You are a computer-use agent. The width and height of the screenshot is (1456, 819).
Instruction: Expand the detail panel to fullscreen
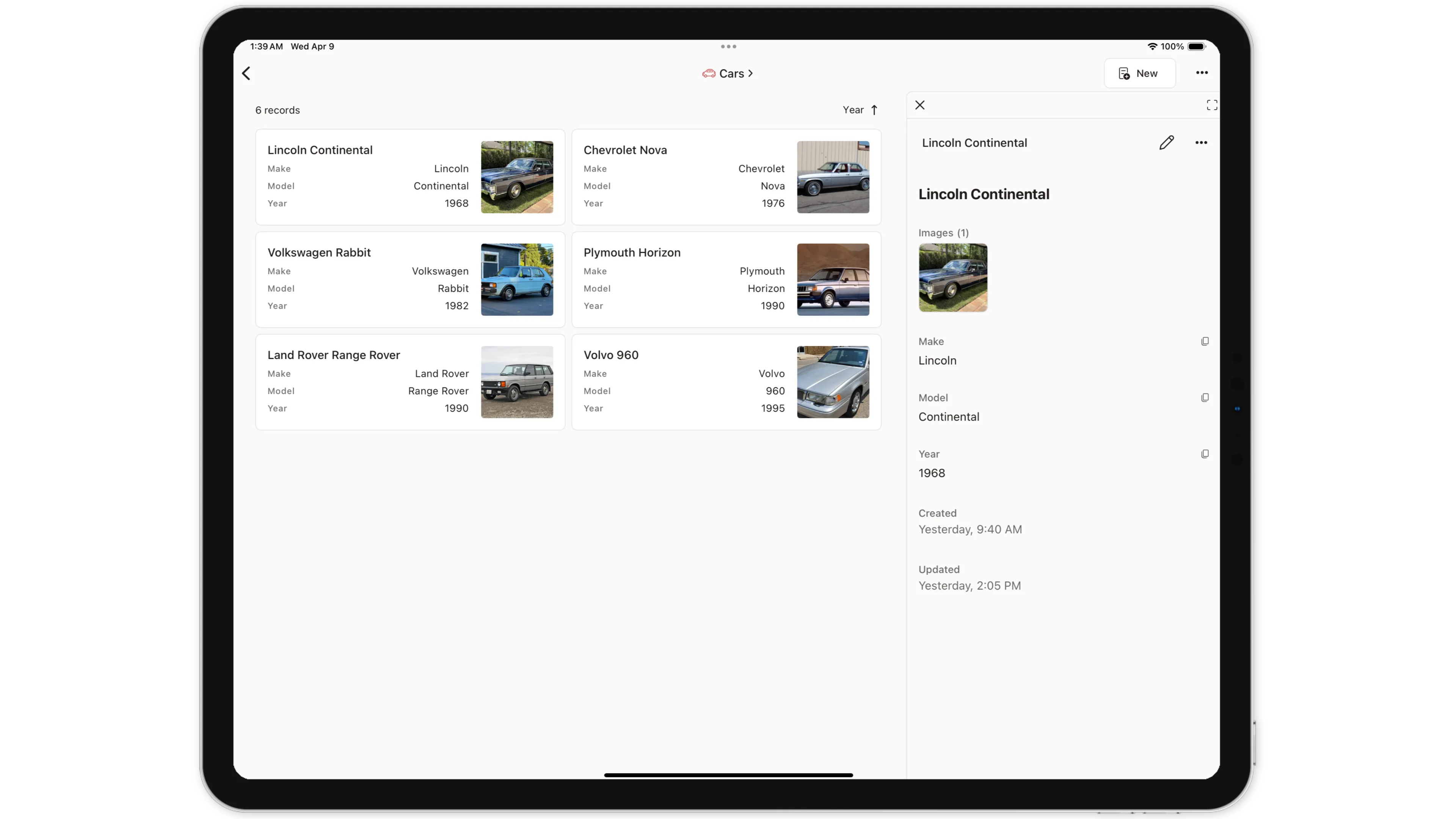[x=1211, y=105]
